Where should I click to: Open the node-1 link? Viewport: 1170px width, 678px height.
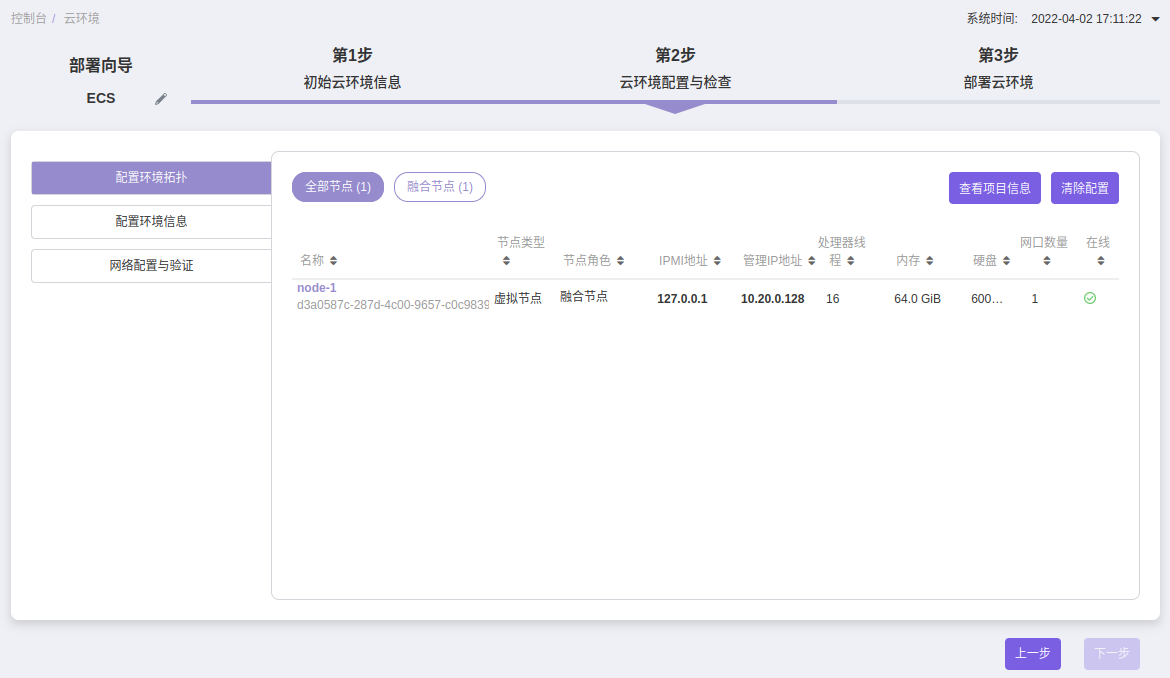317,288
